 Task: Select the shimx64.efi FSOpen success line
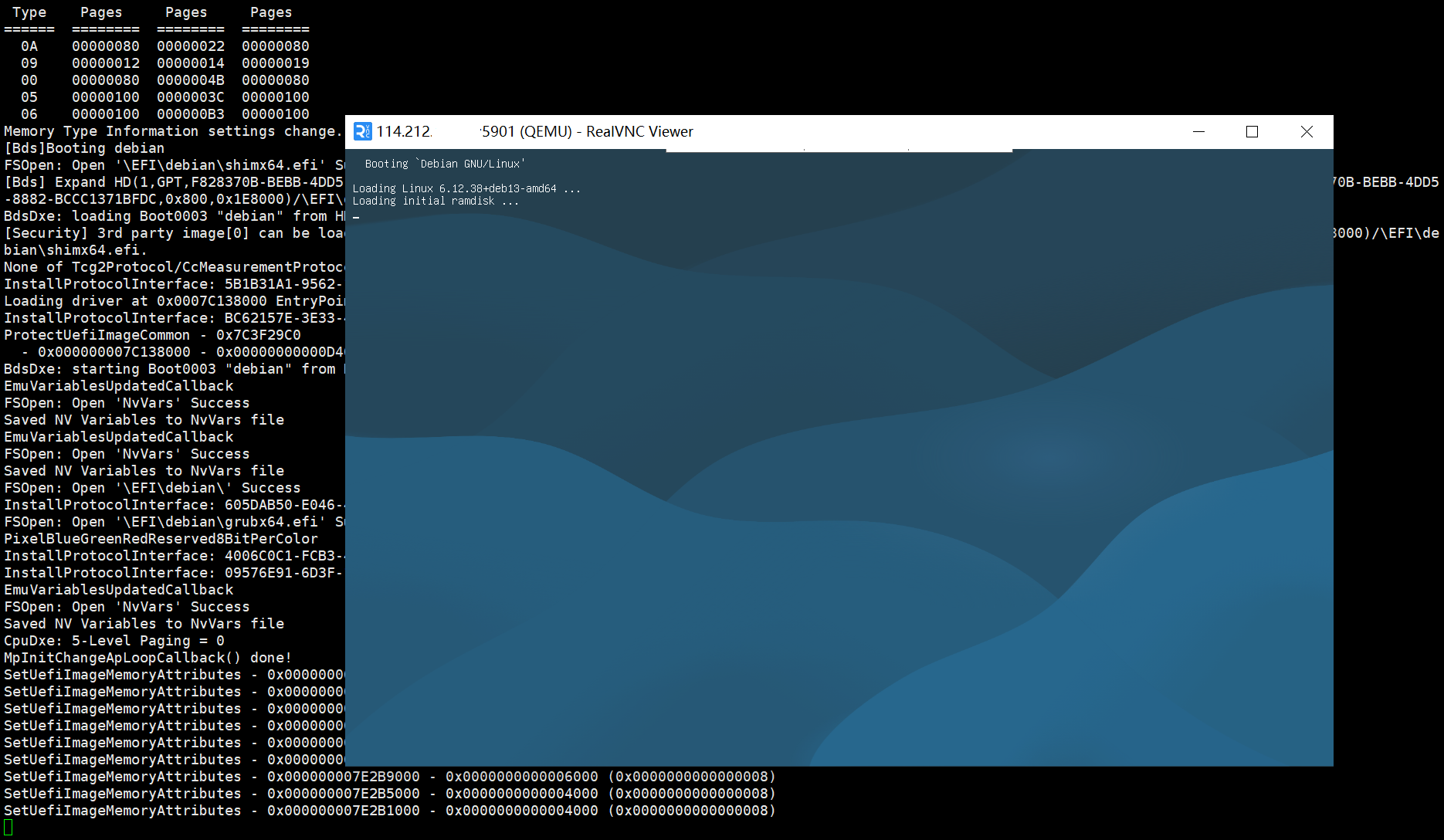pos(170,164)
